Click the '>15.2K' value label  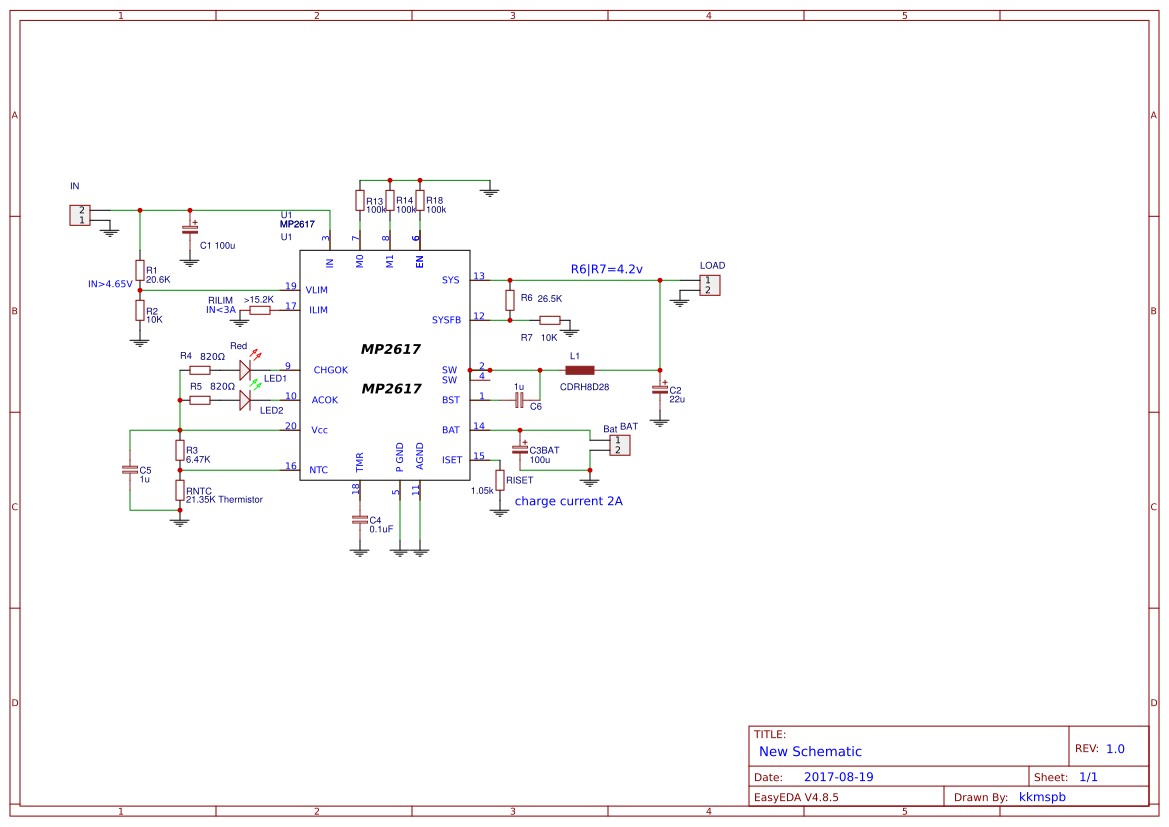click(x=259, y=300)
